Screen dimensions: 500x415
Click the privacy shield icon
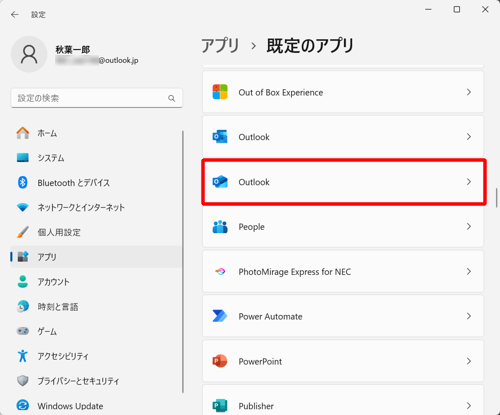23,381
